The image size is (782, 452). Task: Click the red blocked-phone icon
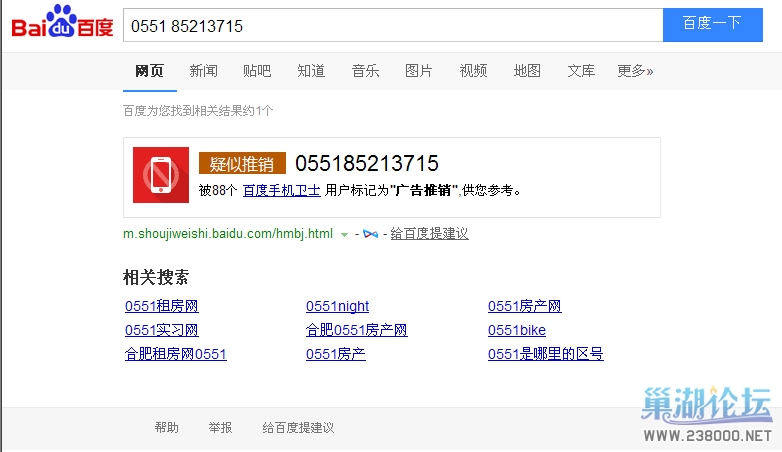tap(161, 175)
